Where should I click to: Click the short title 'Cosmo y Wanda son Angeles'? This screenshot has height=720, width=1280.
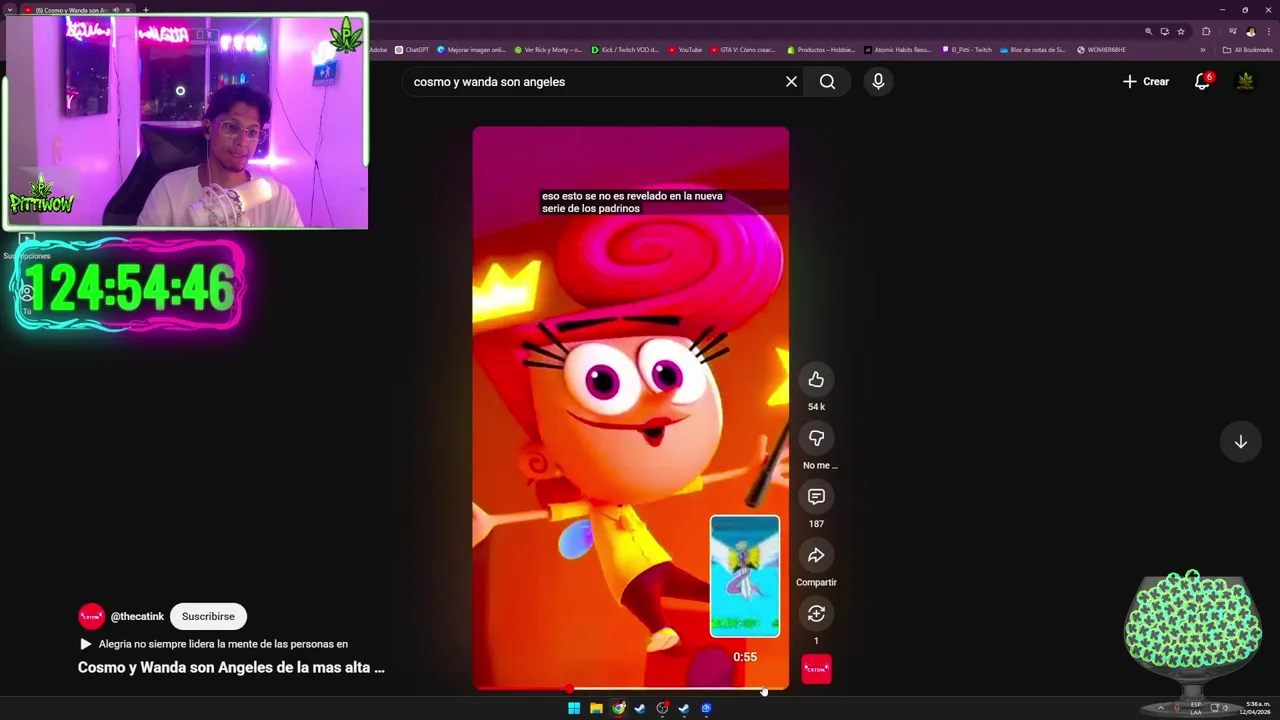point(231,668)
